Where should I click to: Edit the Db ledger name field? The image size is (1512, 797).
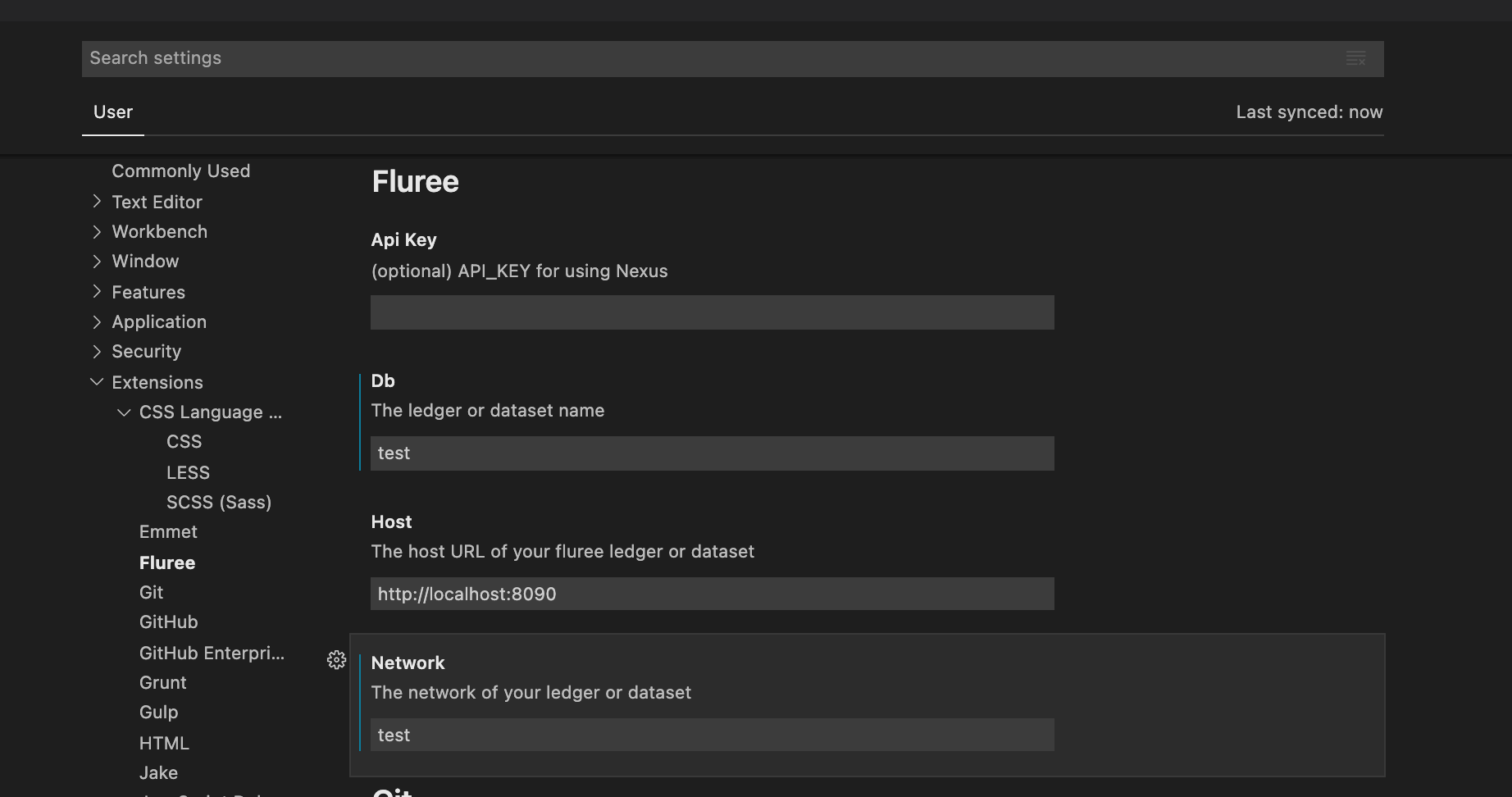(713, 453)
